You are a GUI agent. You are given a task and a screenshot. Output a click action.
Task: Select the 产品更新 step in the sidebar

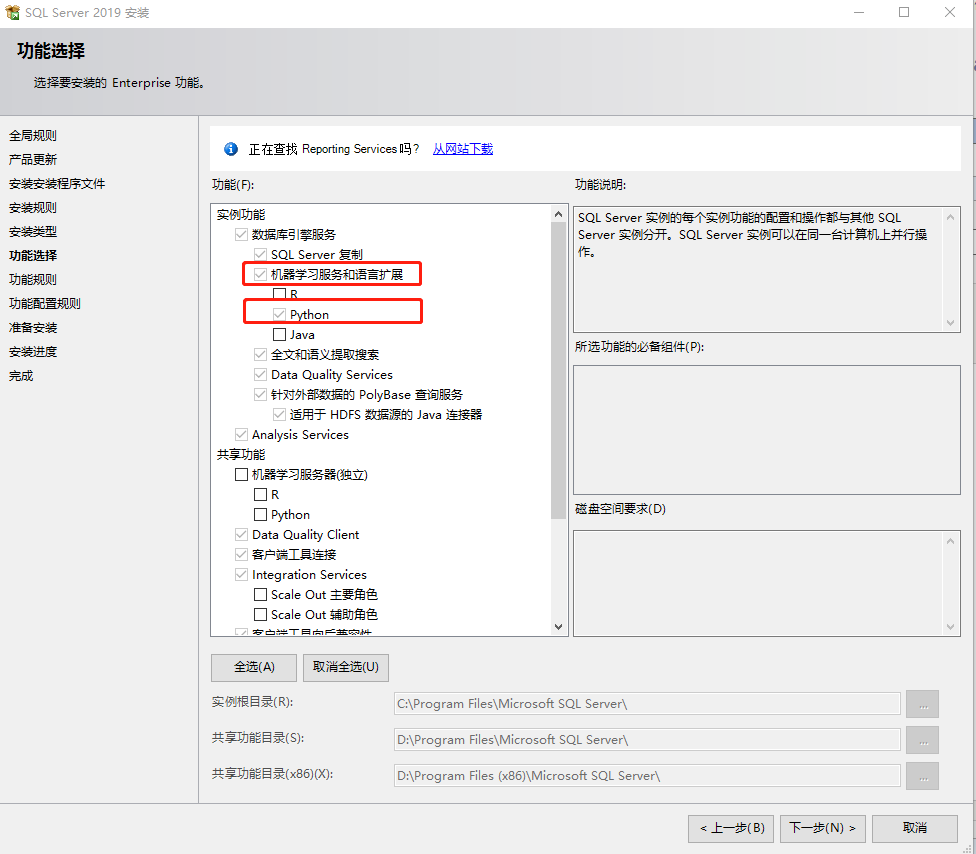32,159
